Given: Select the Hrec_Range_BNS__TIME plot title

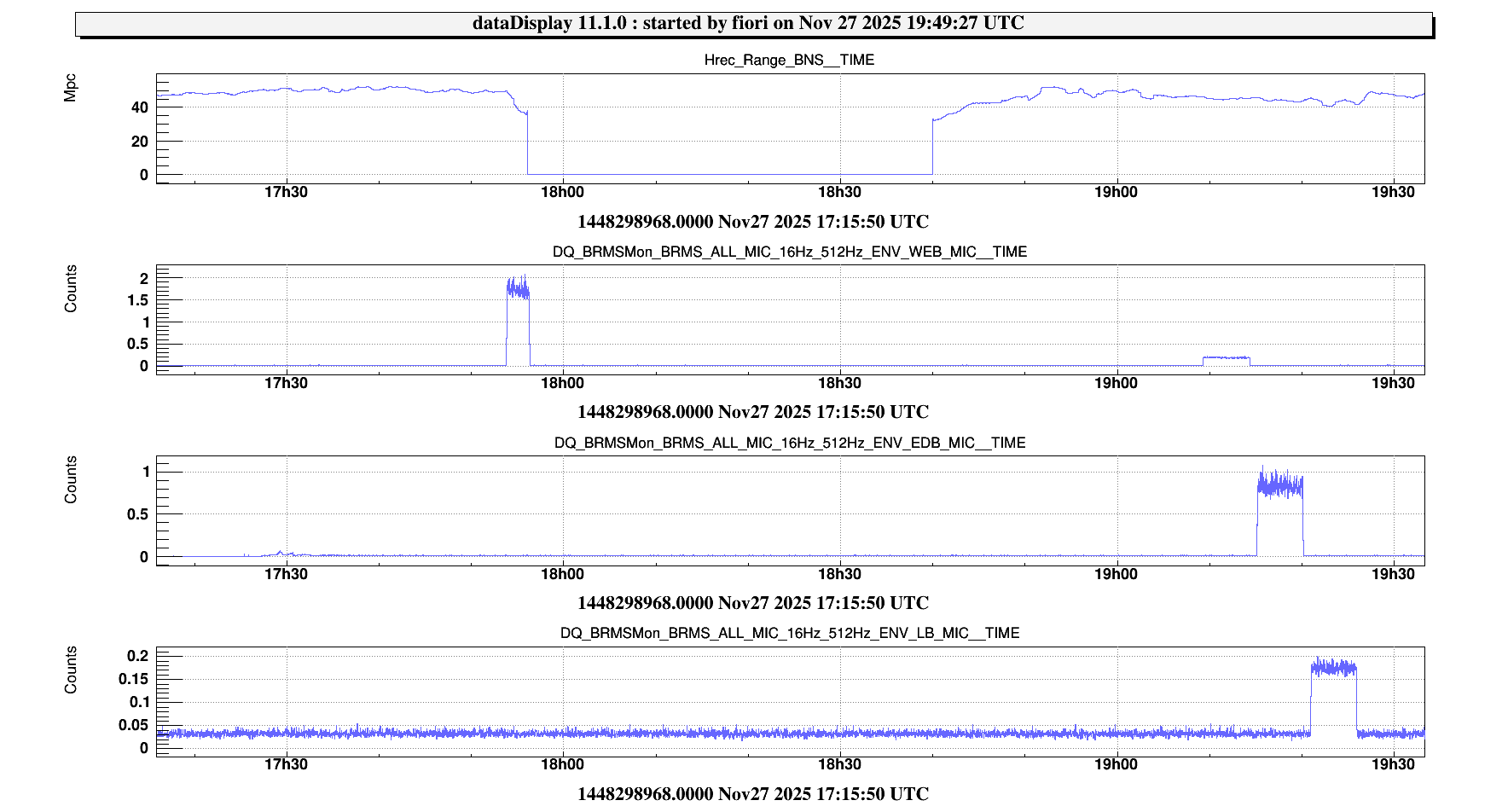Looking at the screenshot, I should tap(789, 60).
